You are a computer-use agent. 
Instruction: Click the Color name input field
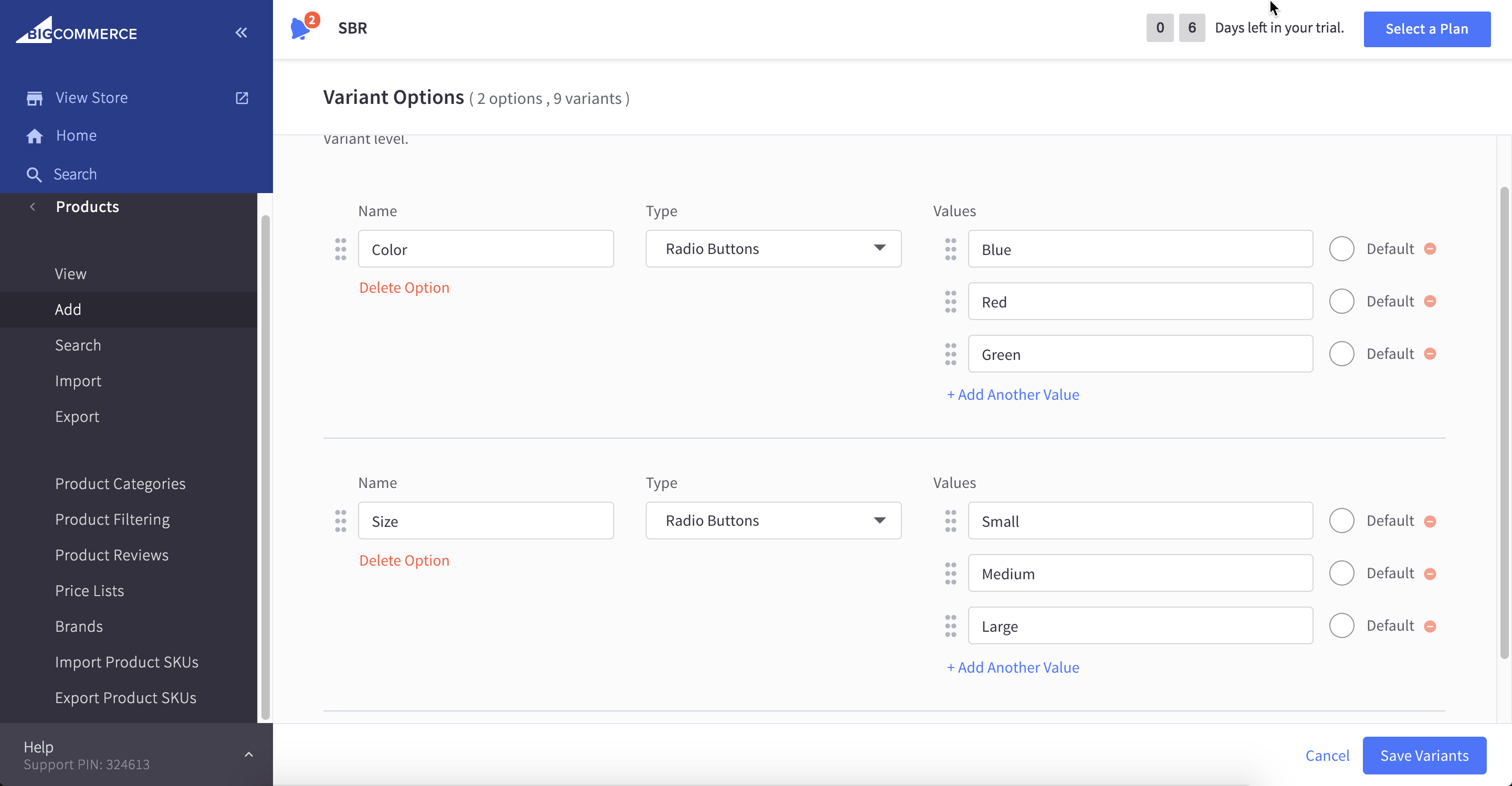click(486, 249)
